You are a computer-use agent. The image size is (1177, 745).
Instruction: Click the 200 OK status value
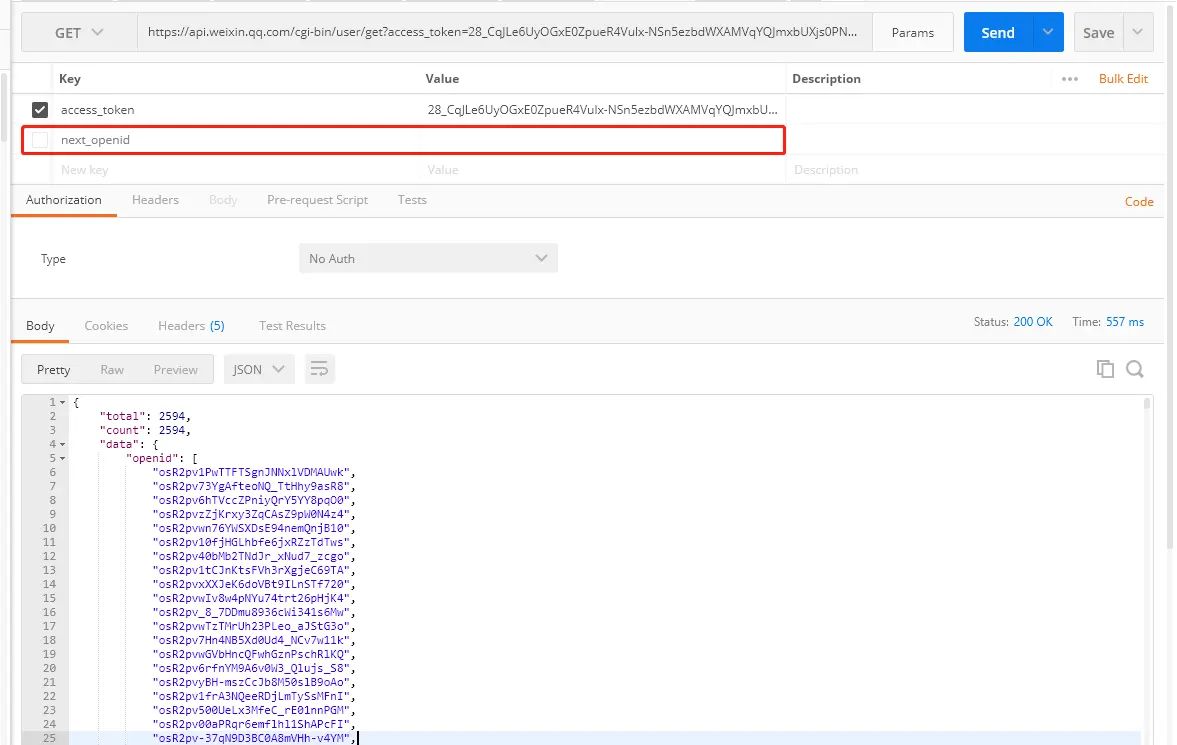(1033, 321)
